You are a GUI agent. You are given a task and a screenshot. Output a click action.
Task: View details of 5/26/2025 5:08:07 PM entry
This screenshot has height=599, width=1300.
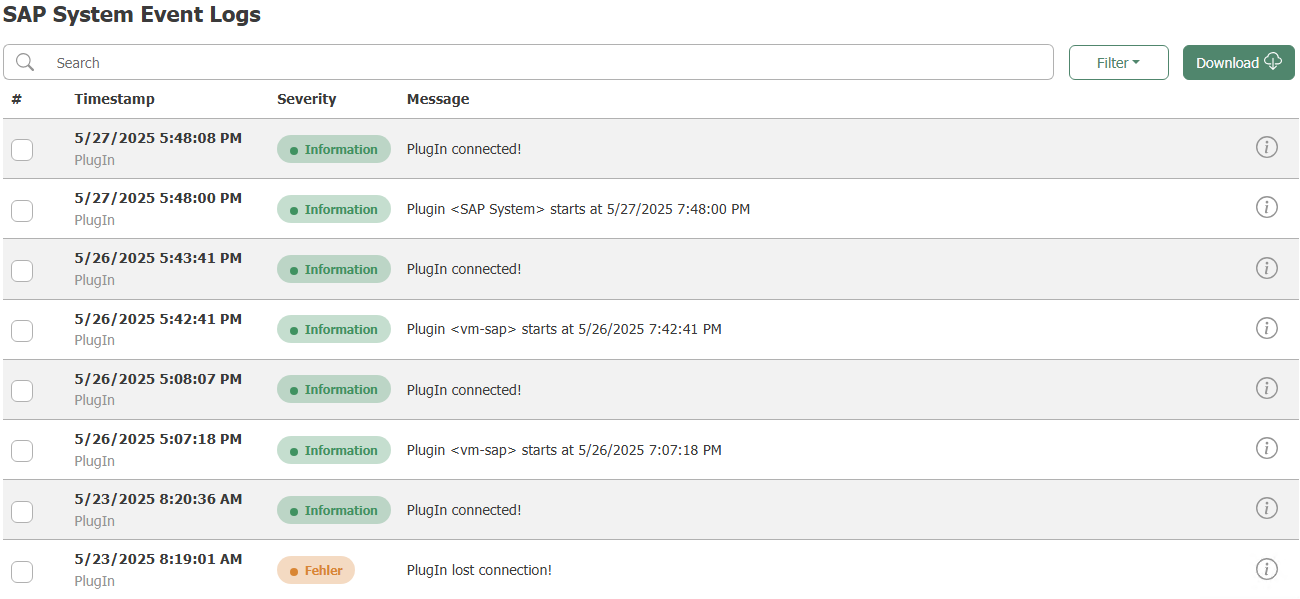[1266, 388]
